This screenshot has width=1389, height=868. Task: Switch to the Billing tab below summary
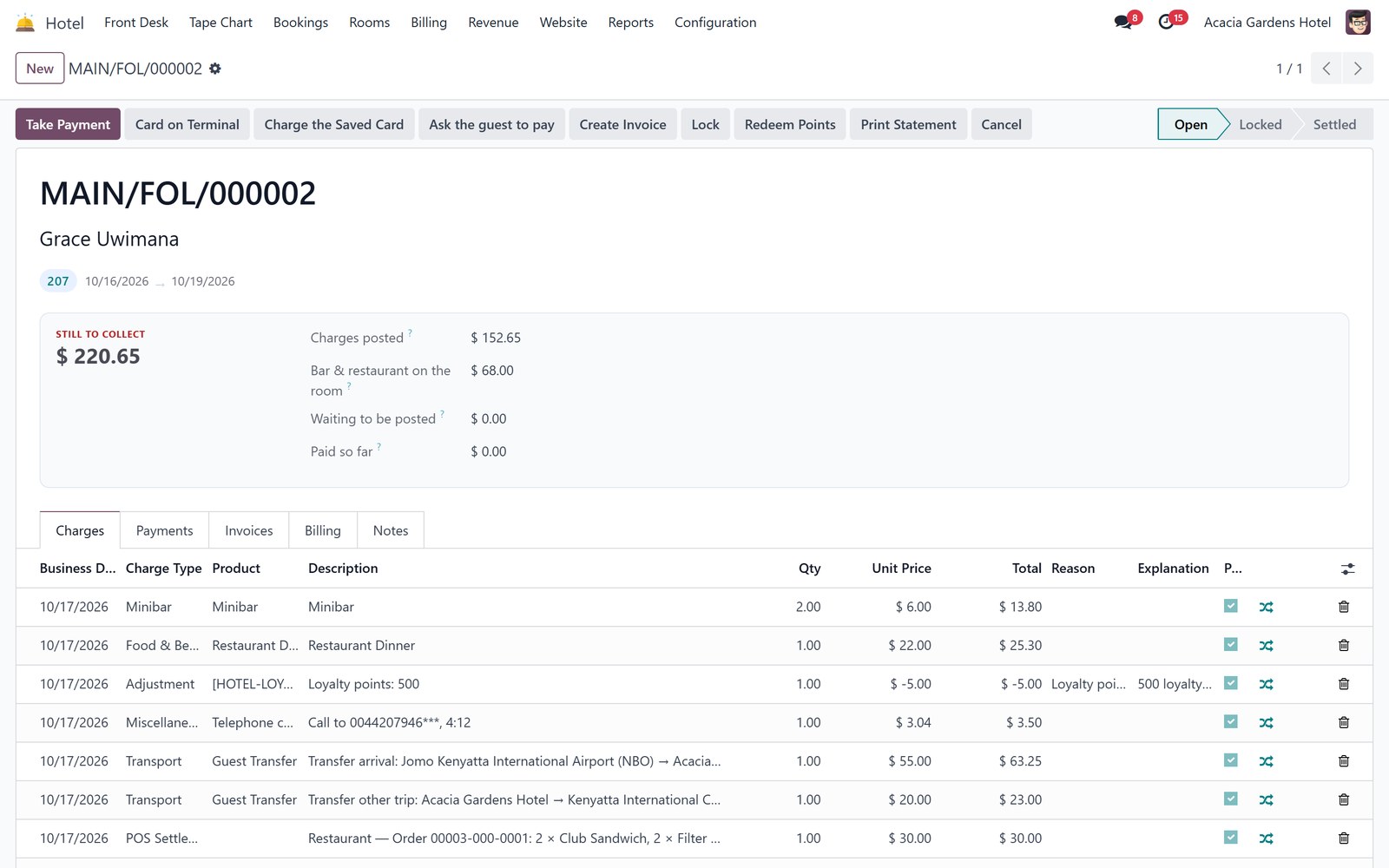coord(323,530)
